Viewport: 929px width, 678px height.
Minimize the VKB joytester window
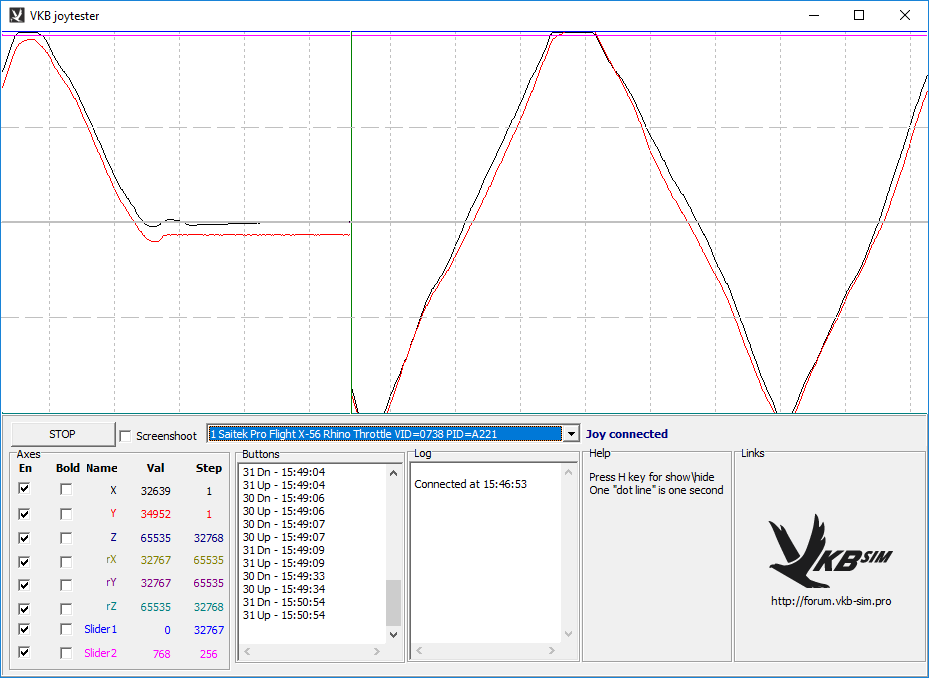click(x=812, y=15)
